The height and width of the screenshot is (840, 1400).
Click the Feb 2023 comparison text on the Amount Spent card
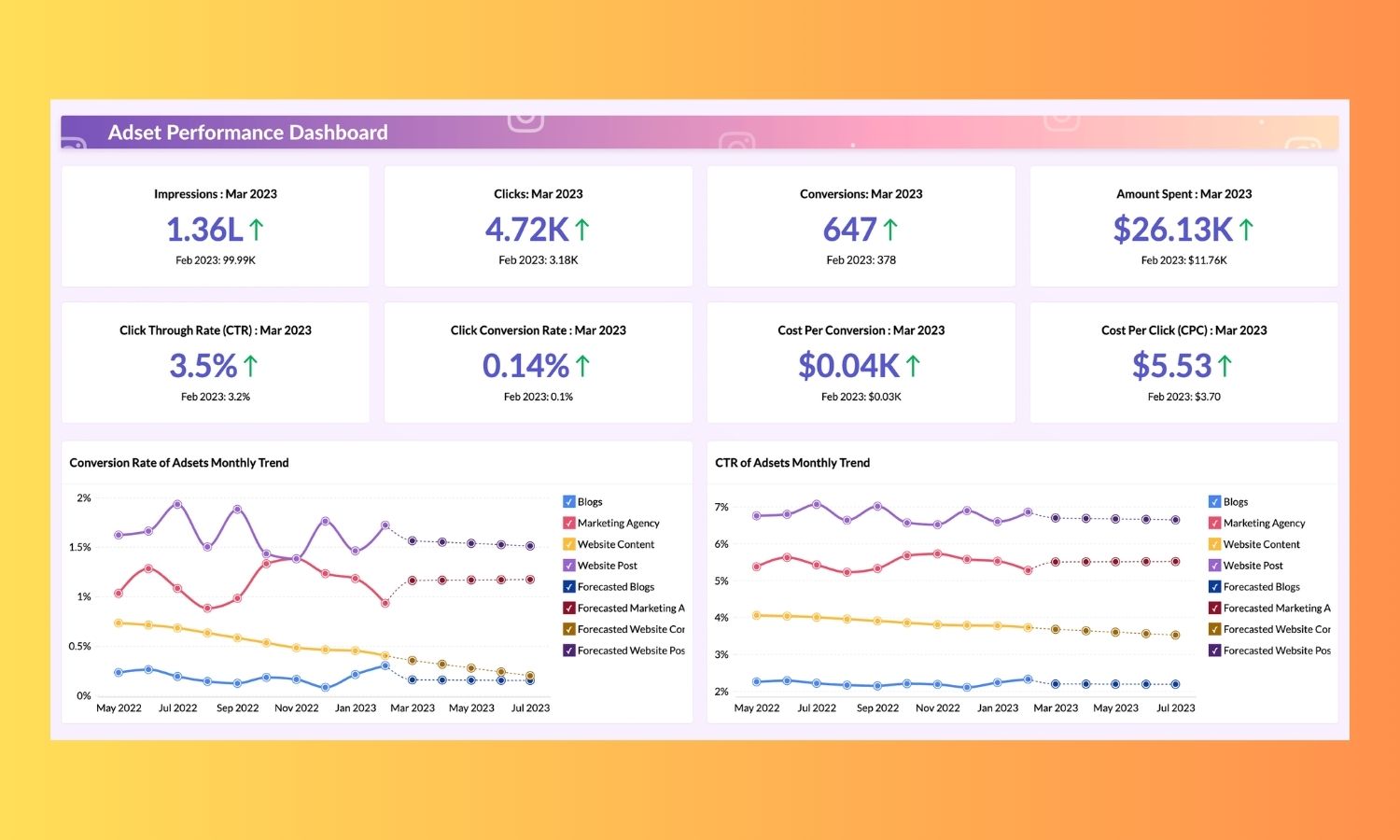coord(1183,260)
